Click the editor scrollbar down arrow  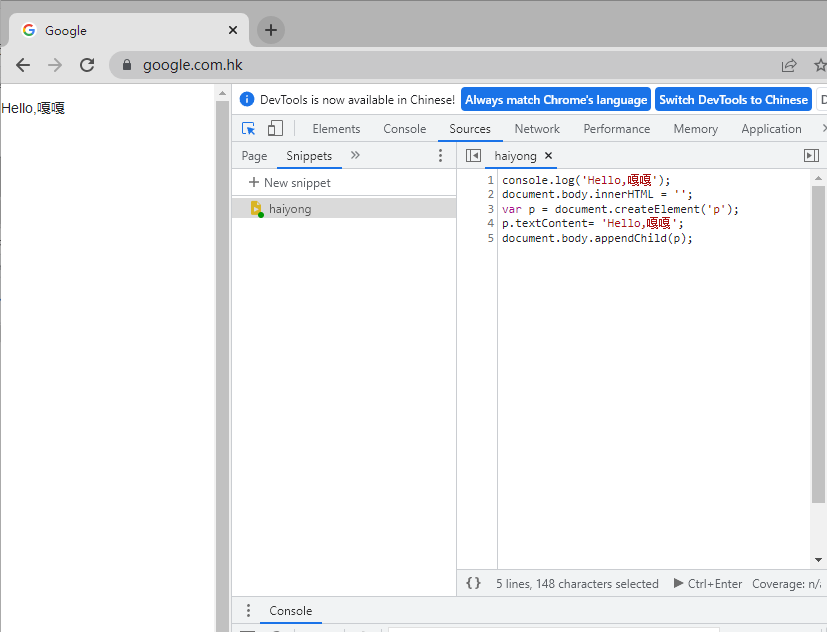click(819, 560)
